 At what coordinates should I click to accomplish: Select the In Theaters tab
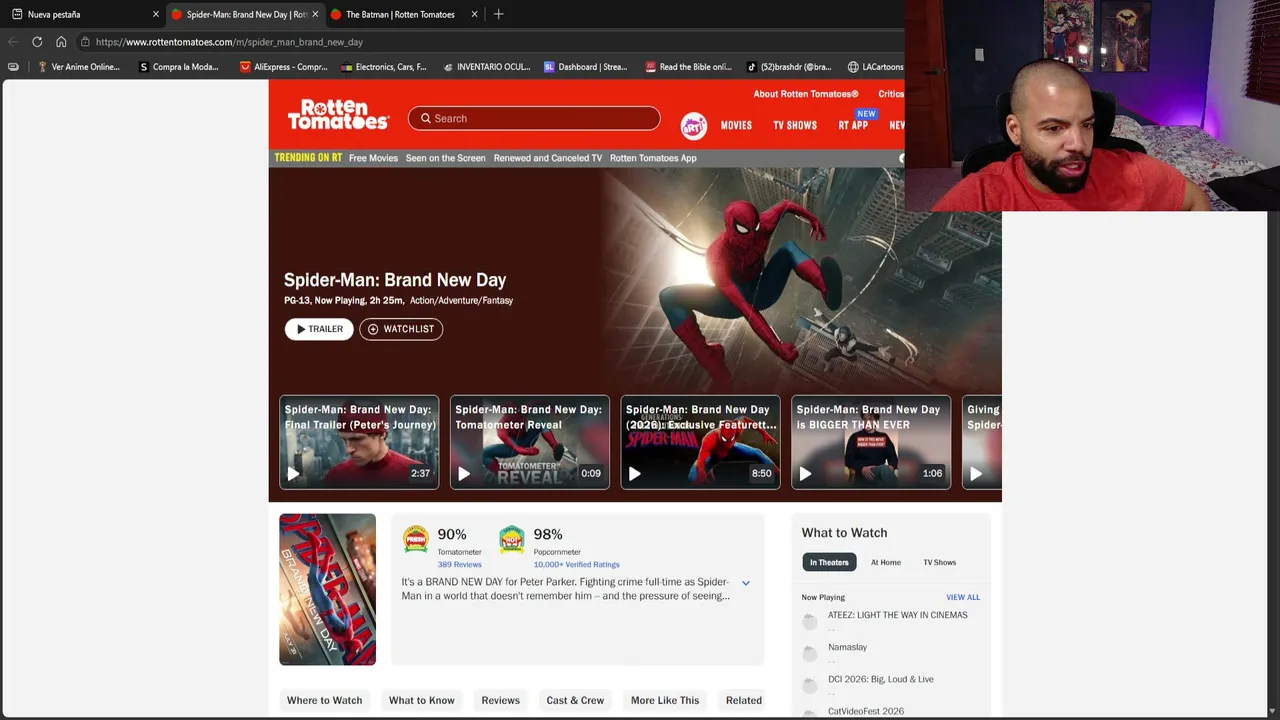click(829, 562)
